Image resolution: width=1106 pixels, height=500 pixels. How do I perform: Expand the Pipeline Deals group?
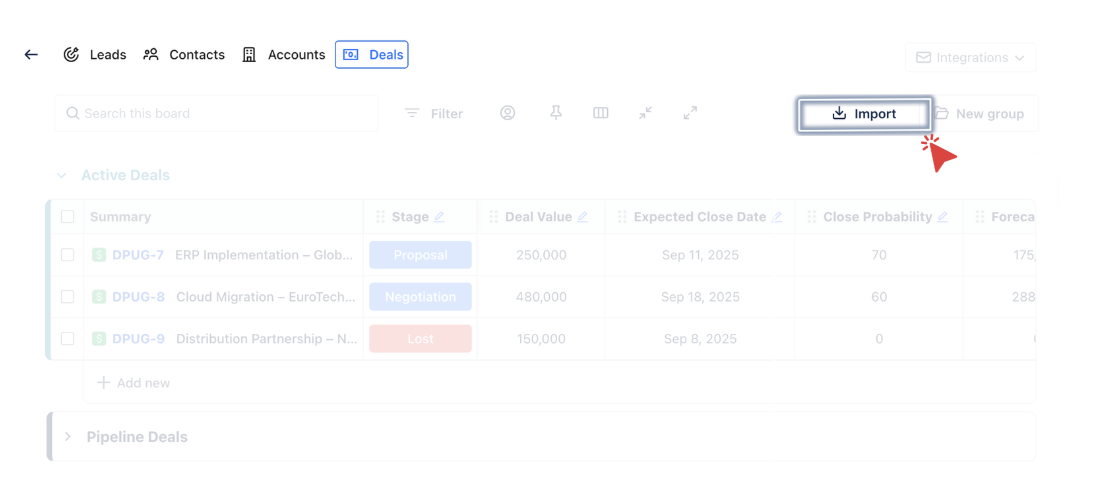click(68, 437)
